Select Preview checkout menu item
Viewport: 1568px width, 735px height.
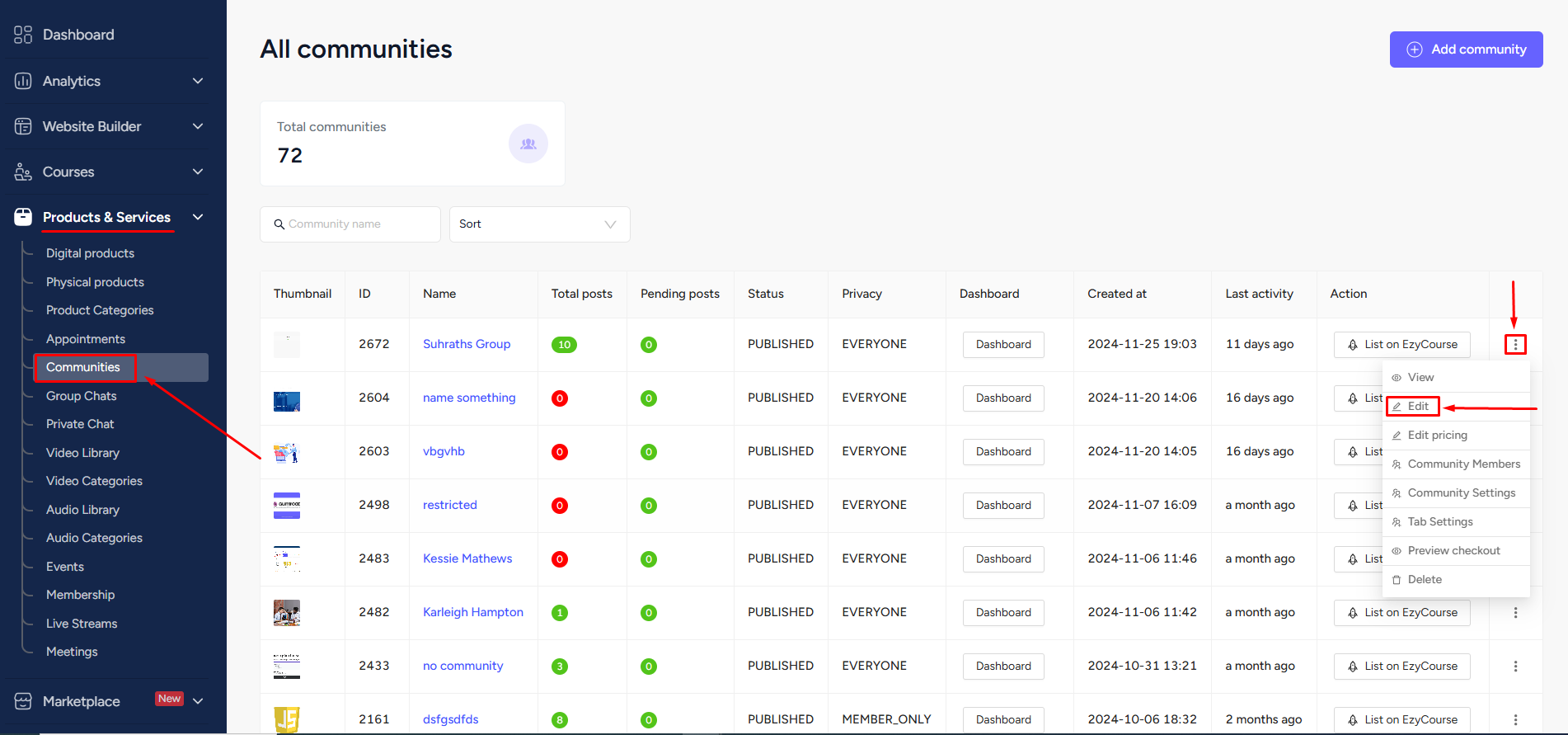(1456, 550)
